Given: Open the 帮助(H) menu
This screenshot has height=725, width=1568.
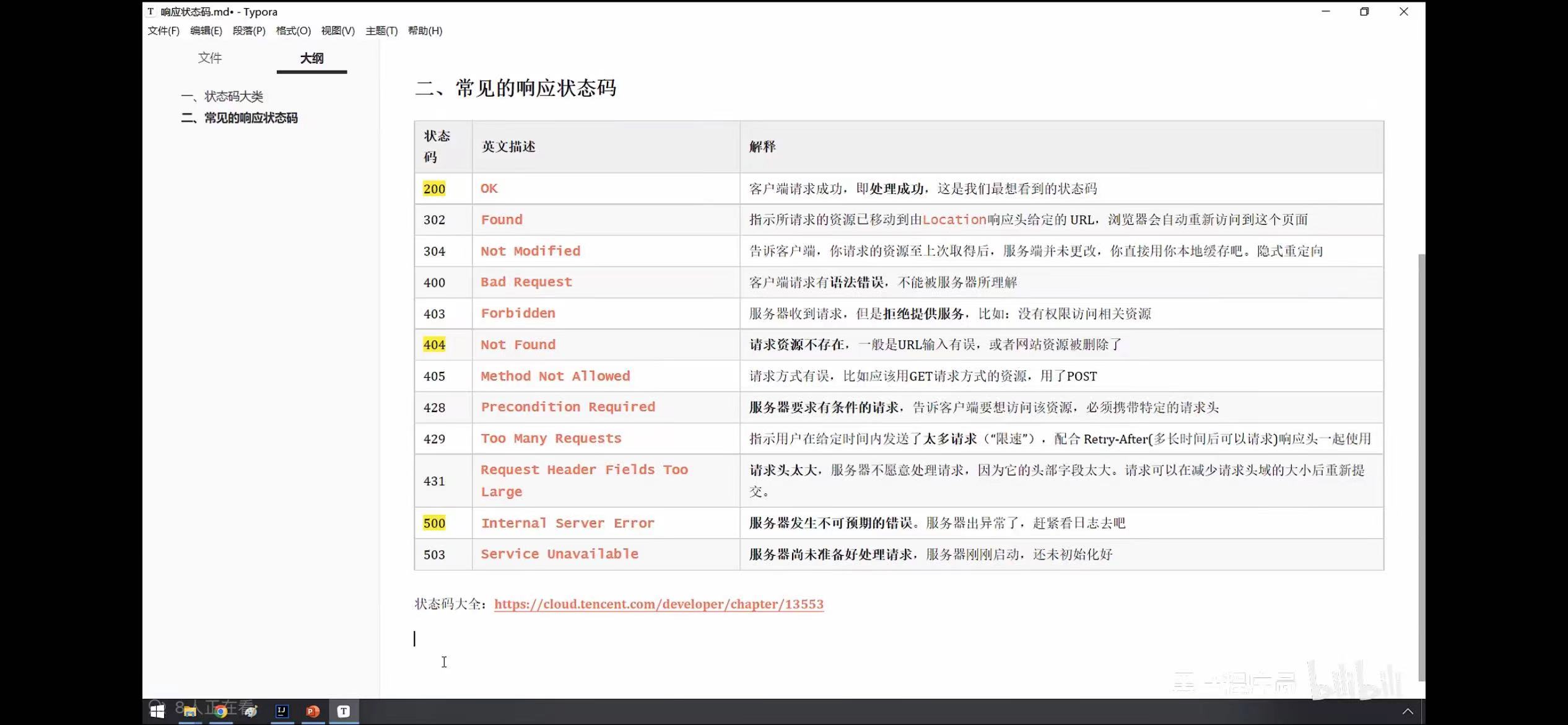Looking at the screenshot, I should (425, 31).
